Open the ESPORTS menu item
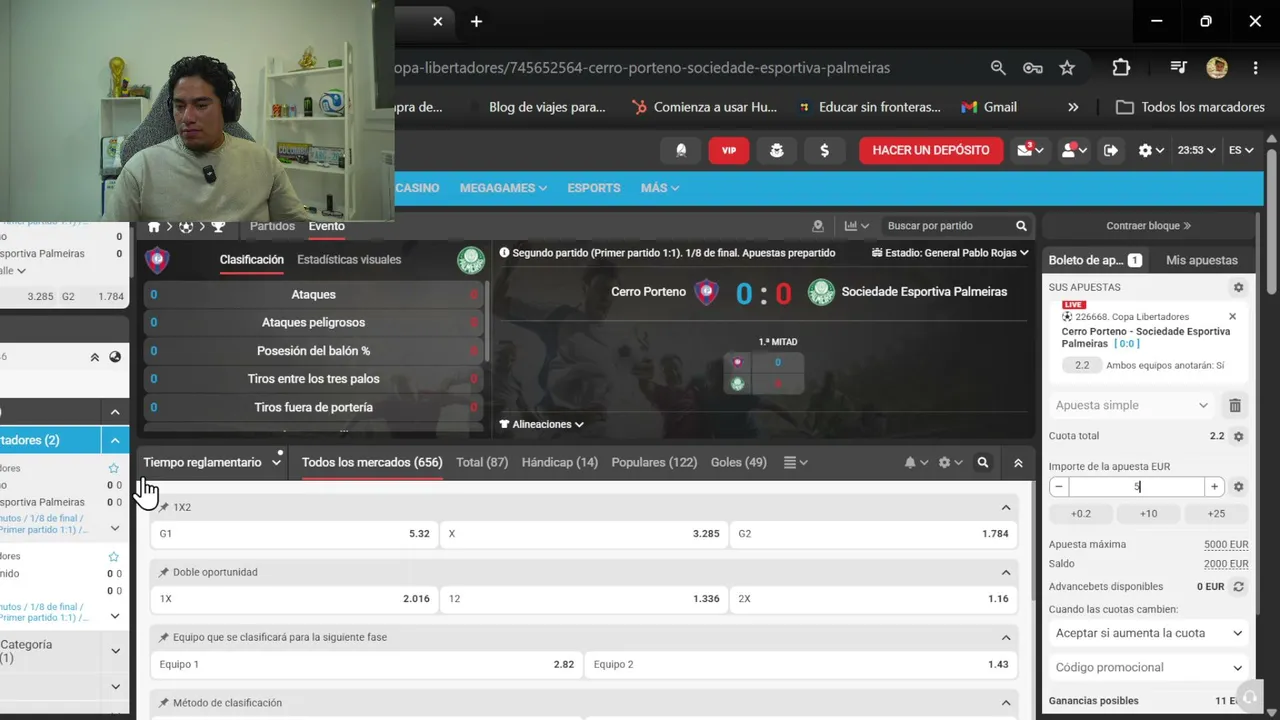Image resolution: width=1280 pixels, height=720 pixels. [594, 188]
